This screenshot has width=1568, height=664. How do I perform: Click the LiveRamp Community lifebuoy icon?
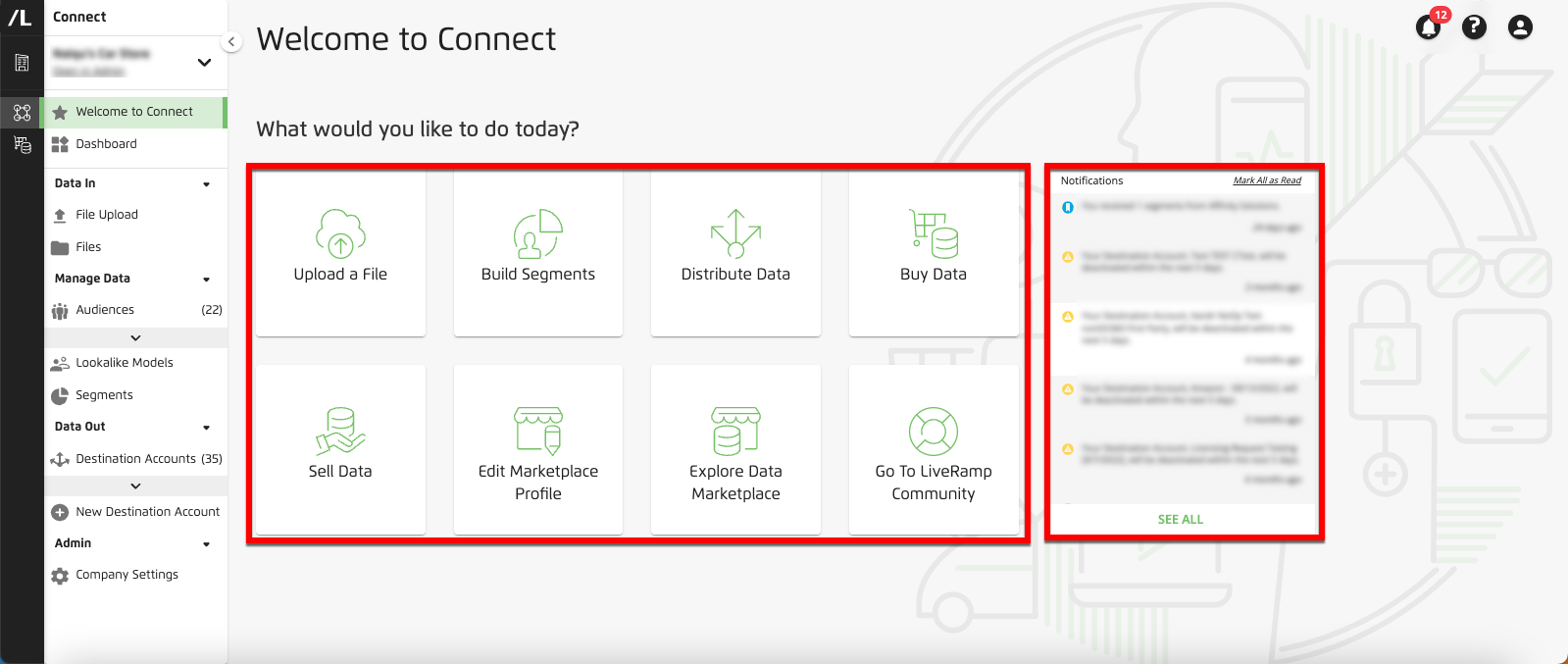[x=934, y=432]
